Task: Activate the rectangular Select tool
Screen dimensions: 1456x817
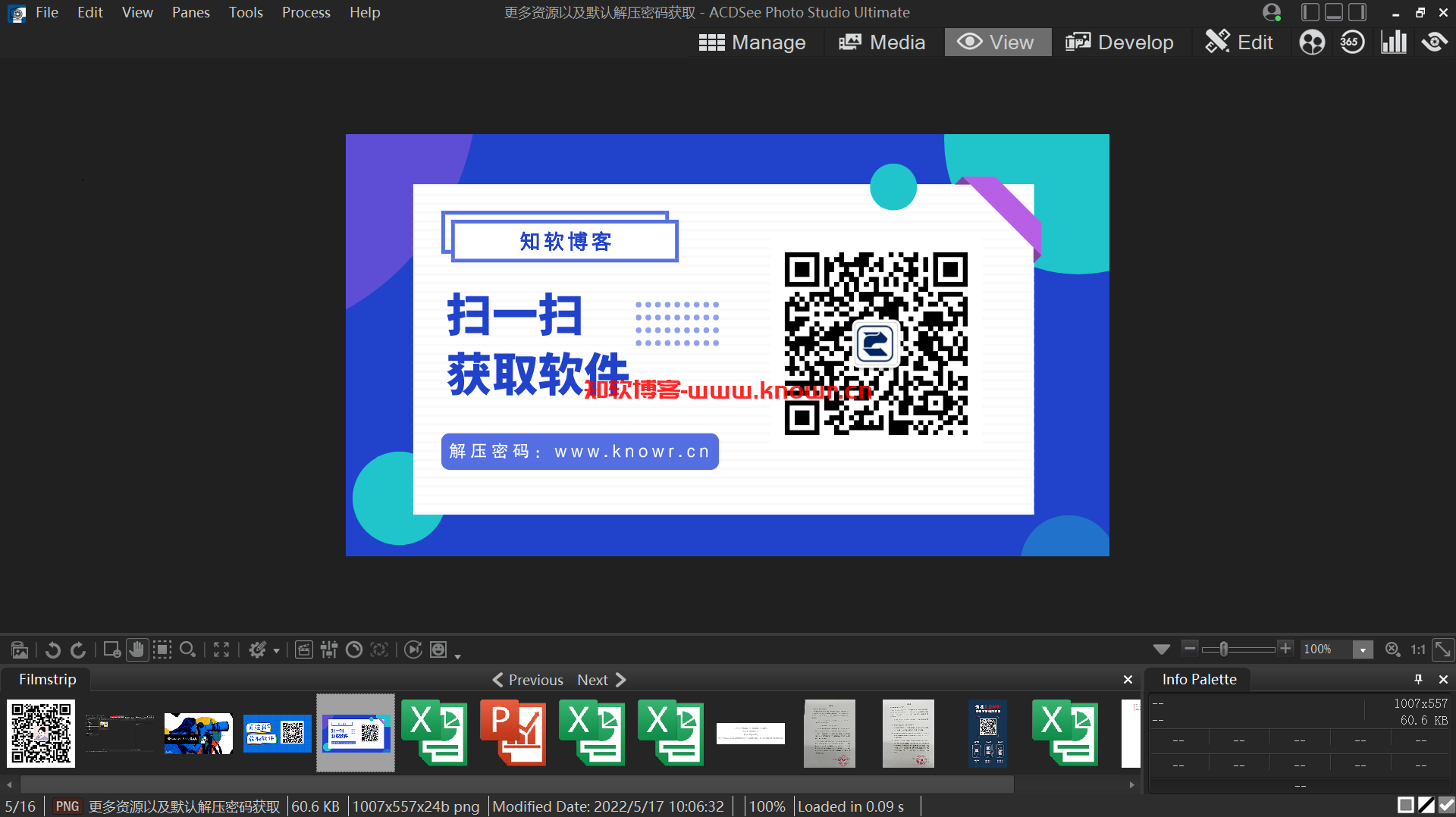Action: pyautogui.click(x=162, y=650)
